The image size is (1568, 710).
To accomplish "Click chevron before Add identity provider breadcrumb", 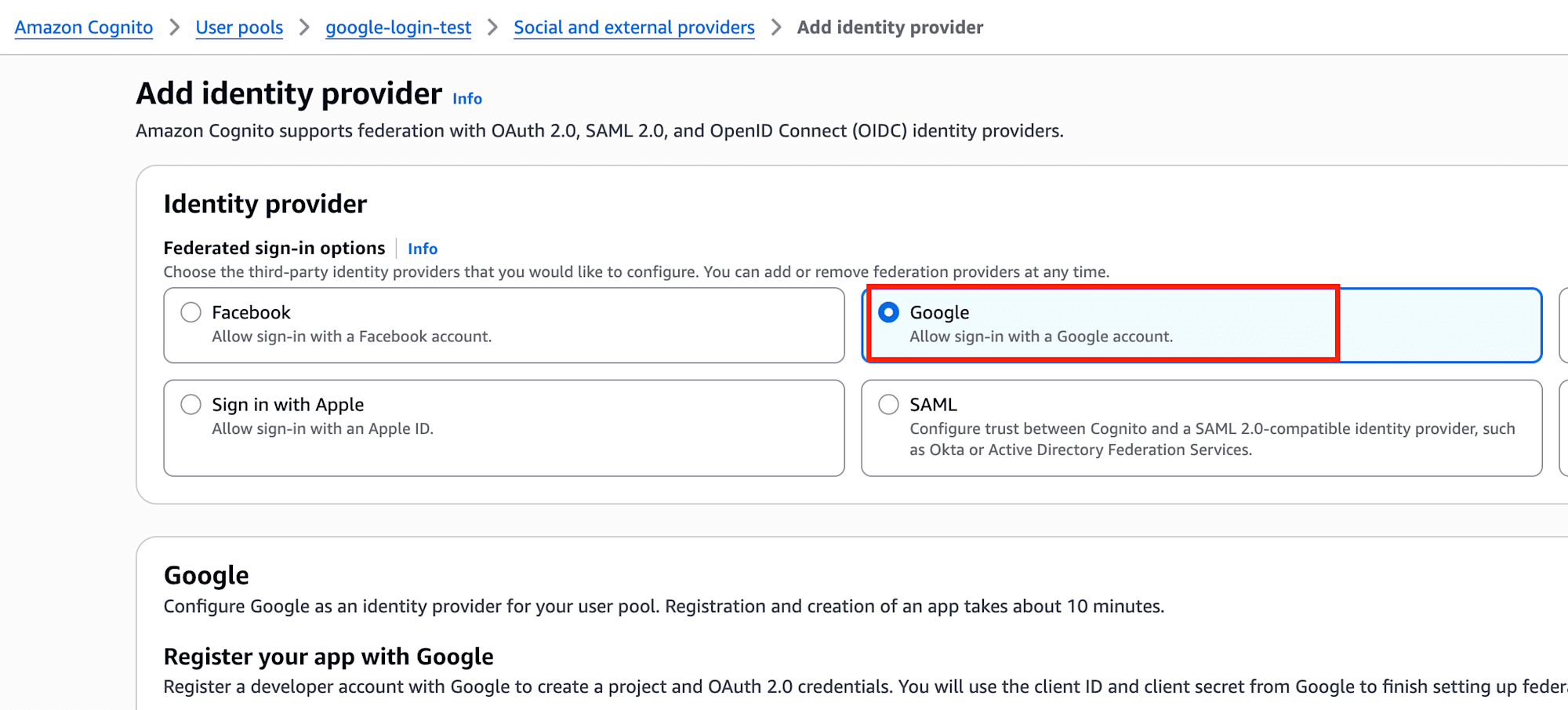I will [x=776, y=27].
